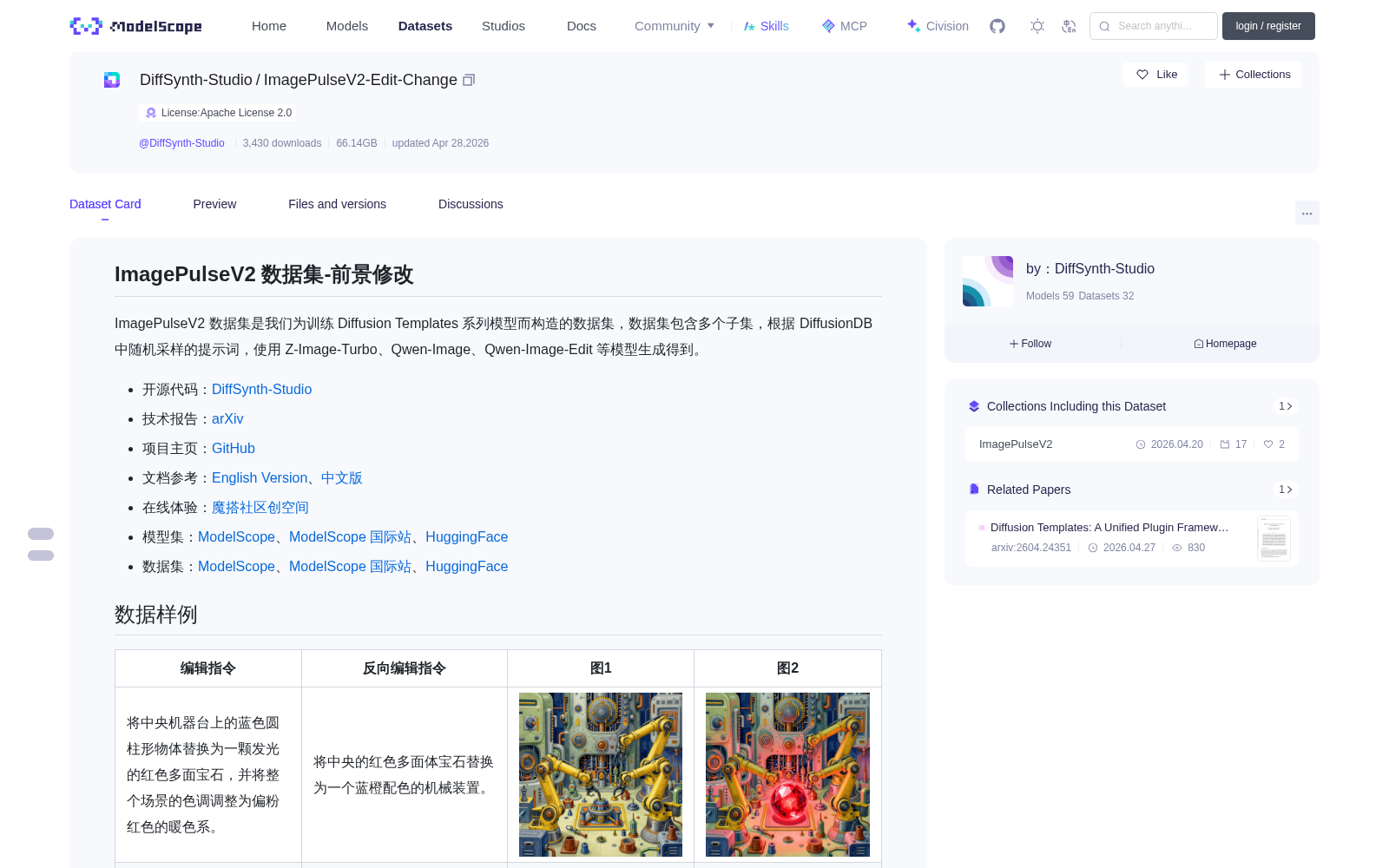Select the Dataset Card tab
The height and width of the screenshot is (868, 1389).
[x=105, y=204]
